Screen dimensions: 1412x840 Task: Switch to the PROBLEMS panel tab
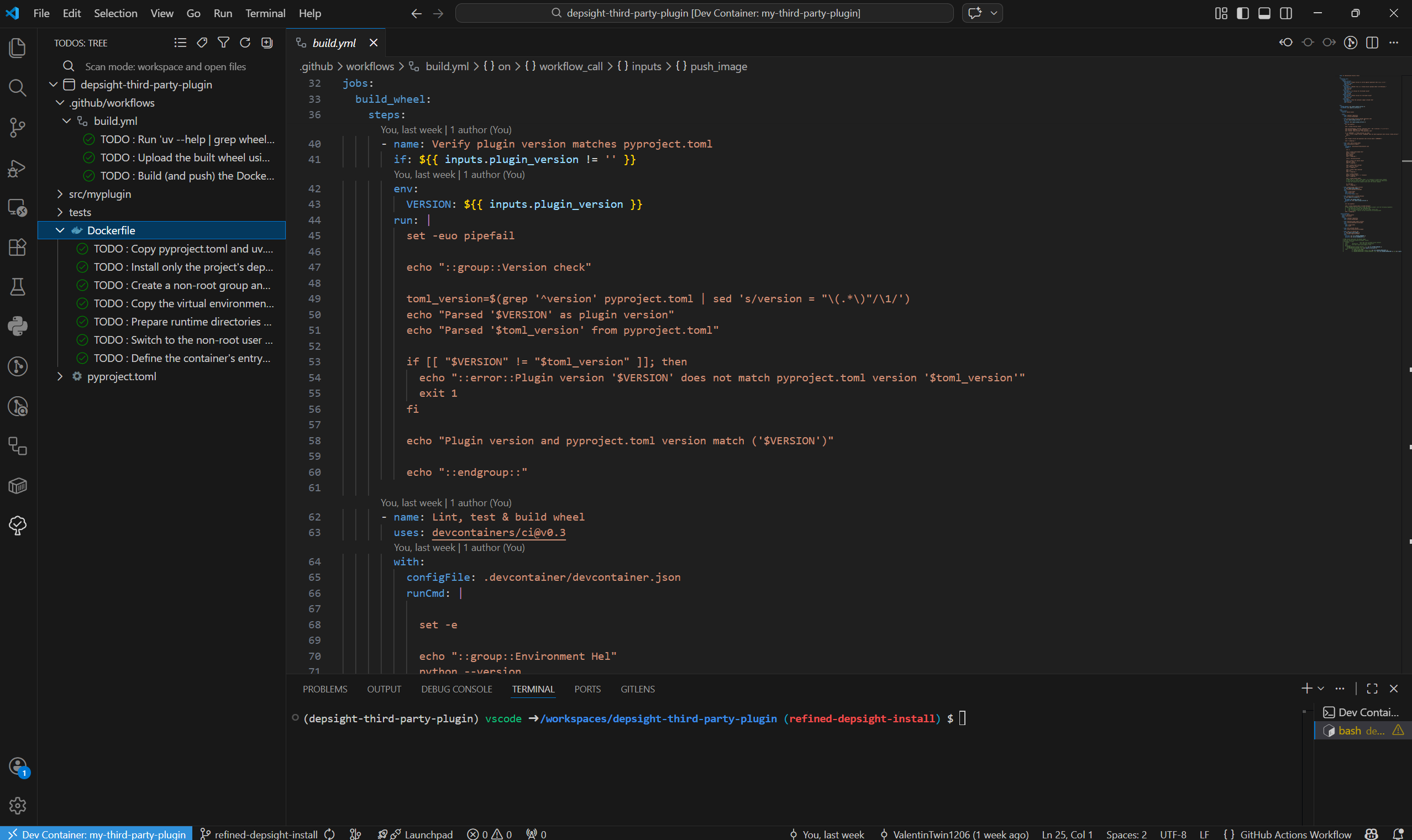(x=325, y=689)
